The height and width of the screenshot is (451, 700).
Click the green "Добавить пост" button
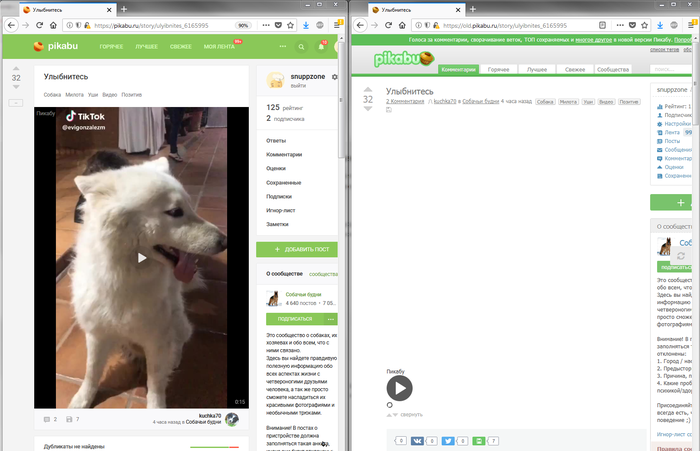coord(297,249)
